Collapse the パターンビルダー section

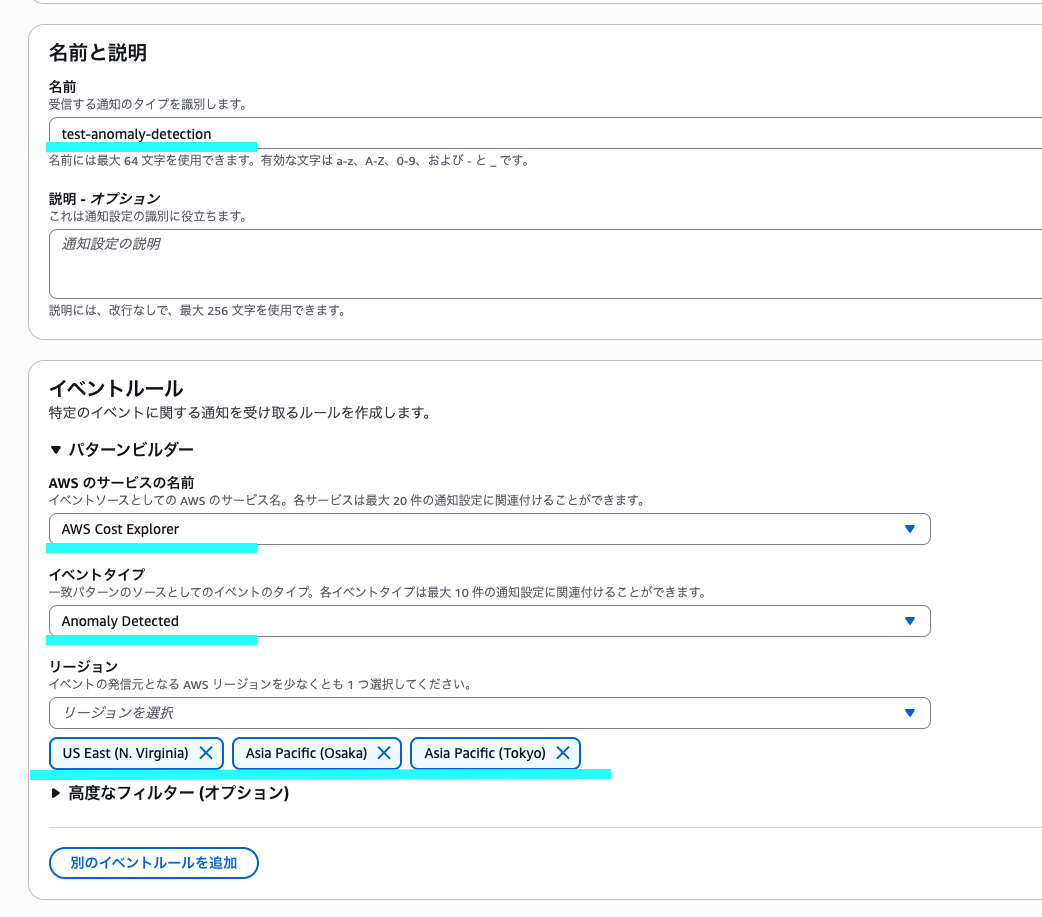click(x=122, y=450)
